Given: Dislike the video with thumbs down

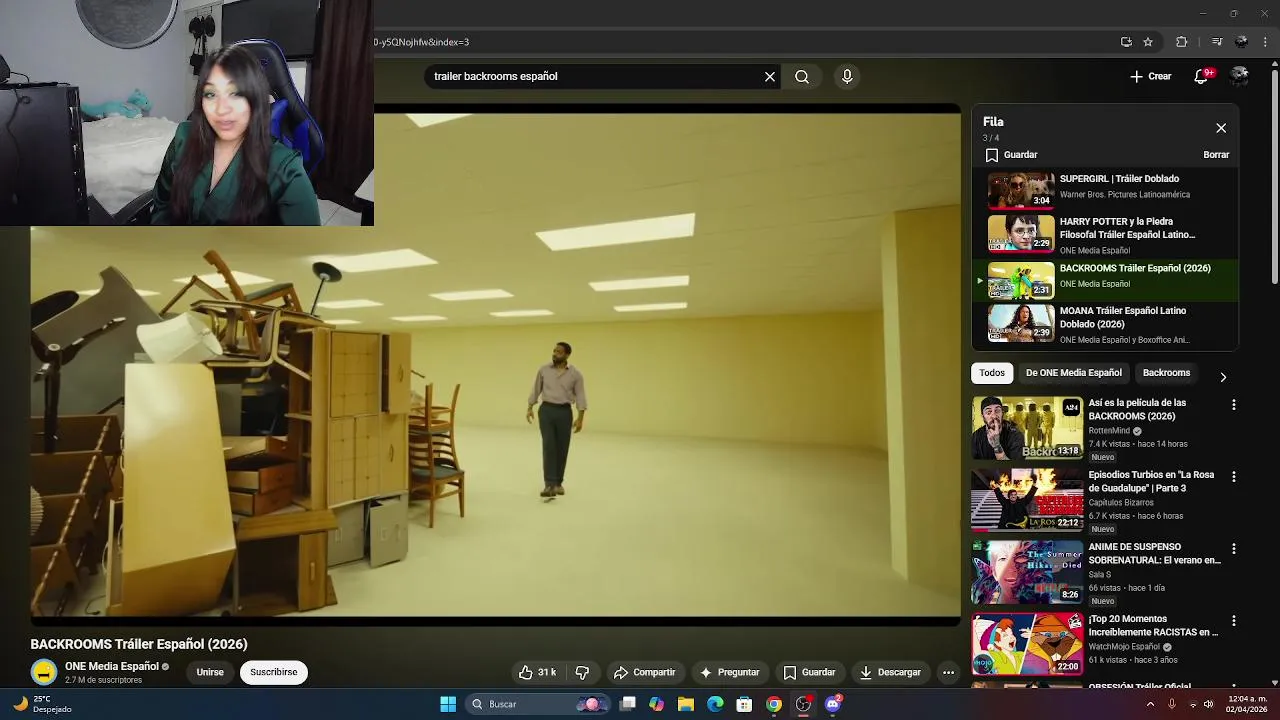Looking at the screenshot, I should pos(582,672).
